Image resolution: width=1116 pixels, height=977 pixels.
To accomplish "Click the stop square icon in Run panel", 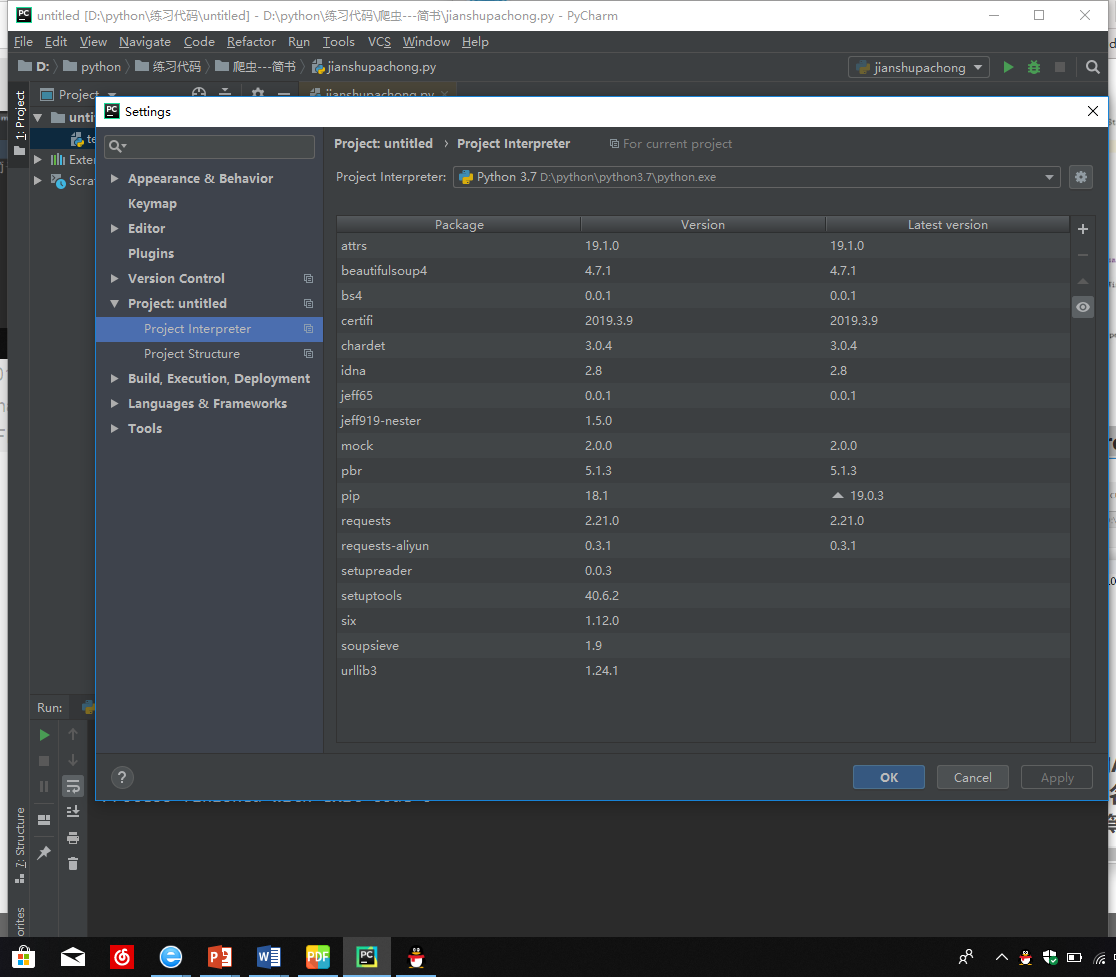I will point(44,761).
